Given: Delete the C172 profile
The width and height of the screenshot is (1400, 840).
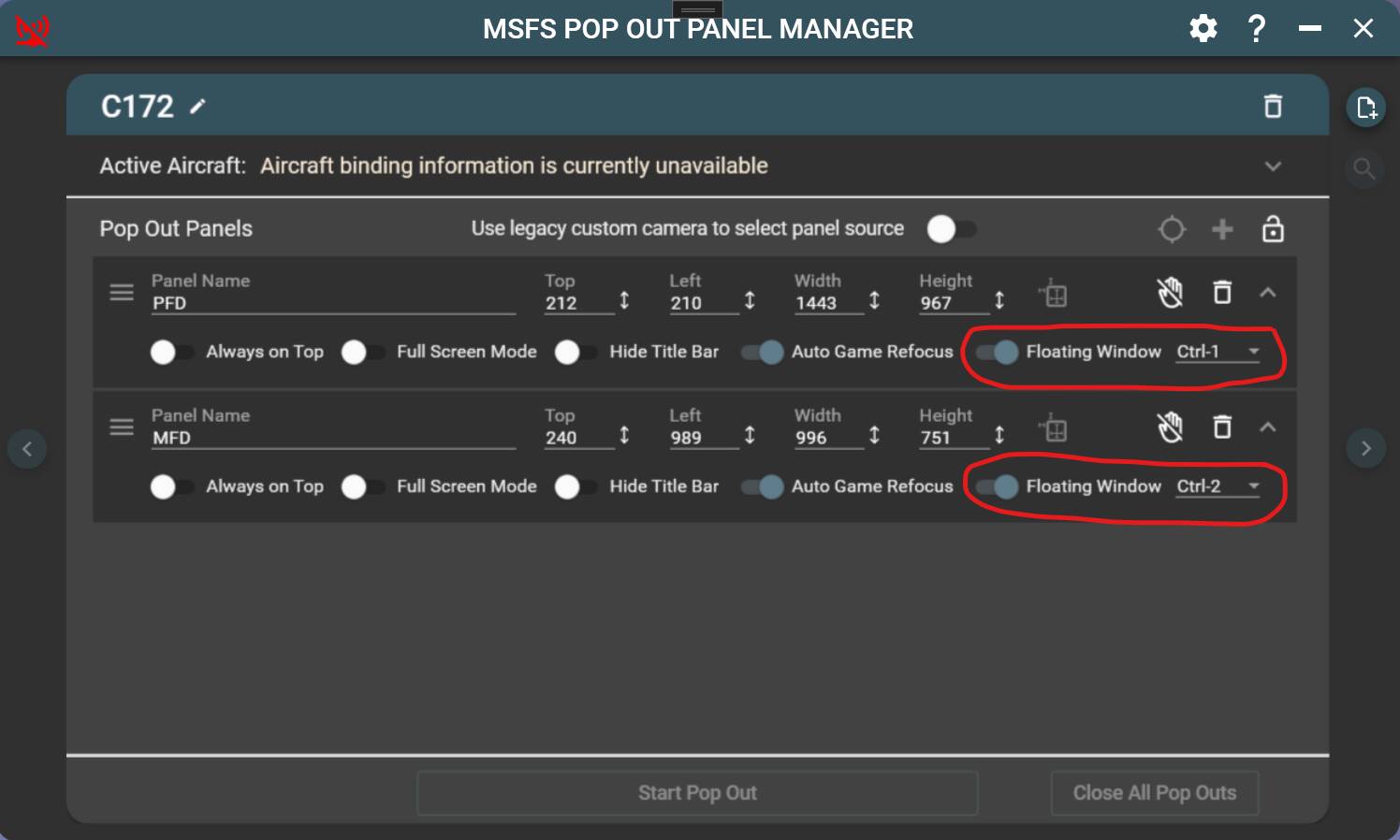Looking at the screenshot, I should pos(1273,106).
